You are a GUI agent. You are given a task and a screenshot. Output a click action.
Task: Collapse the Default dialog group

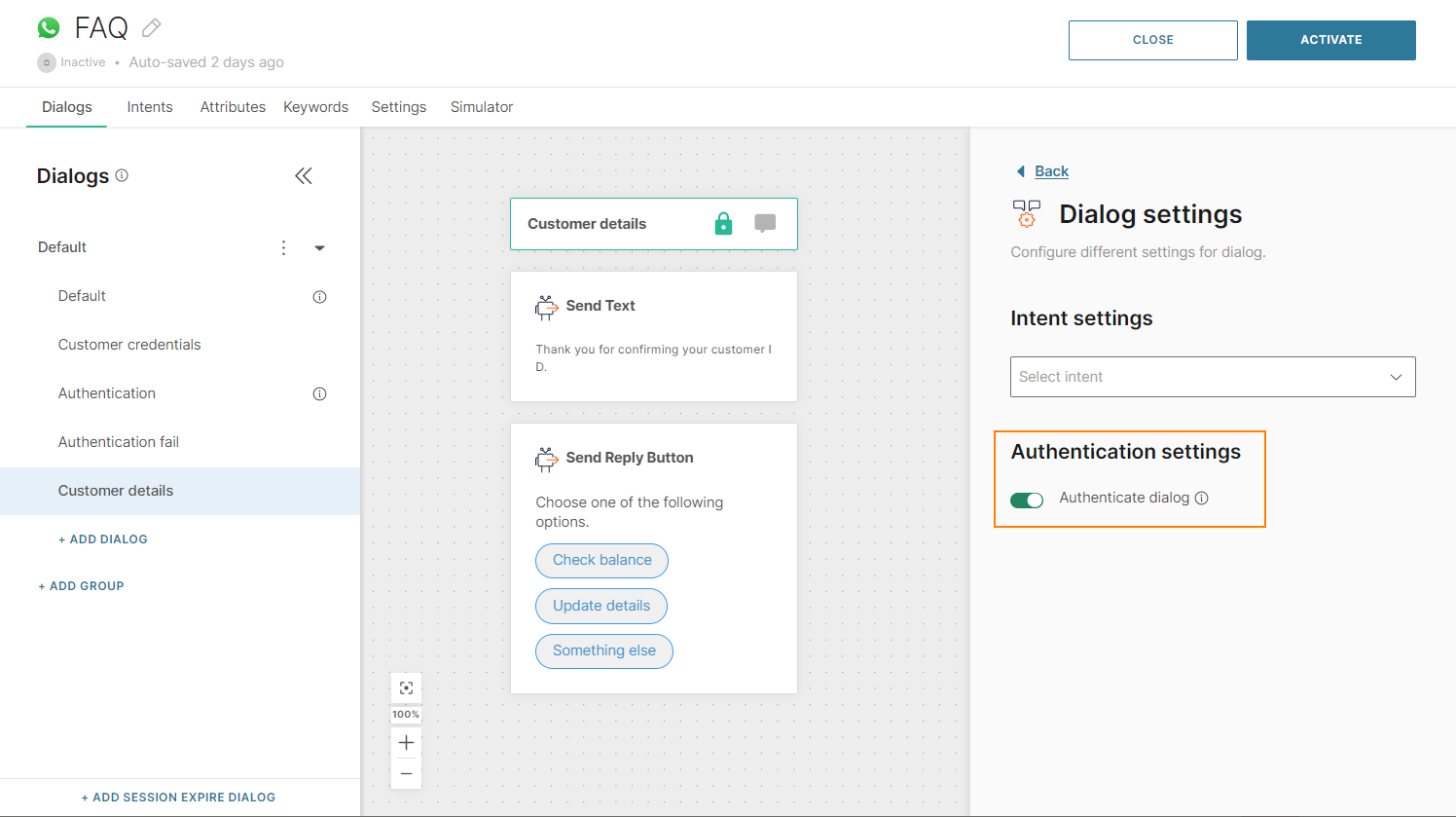click(319, 247)
